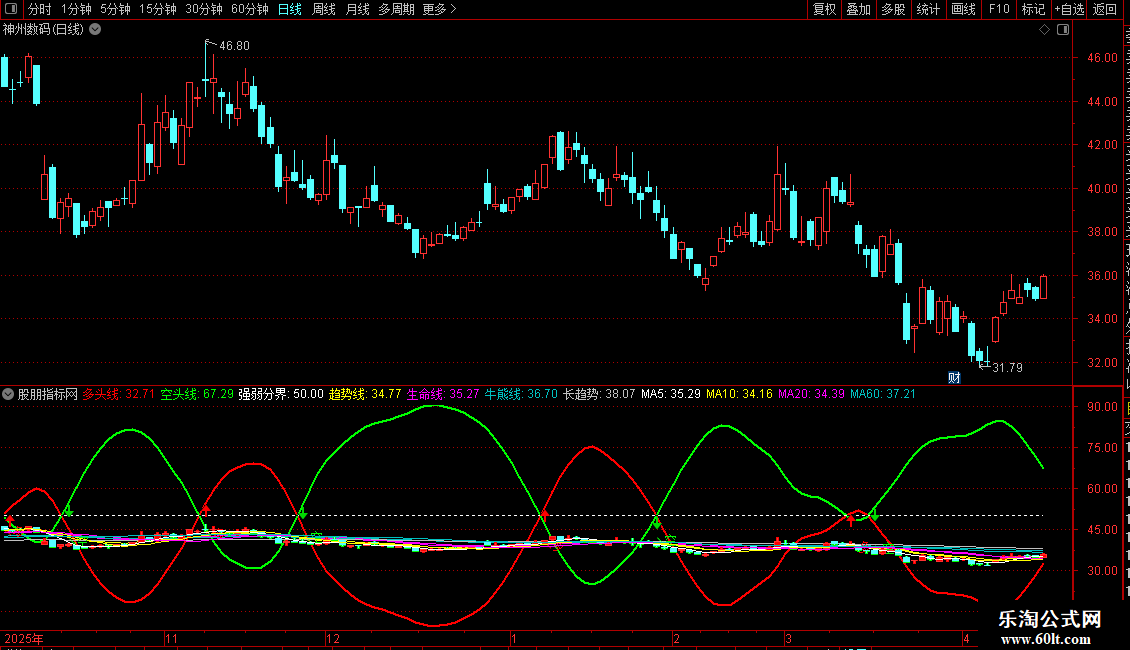This screenshot has height=650, width=1130.
Task: Click the 叠加 overlay button
Action: click(858, 9)
